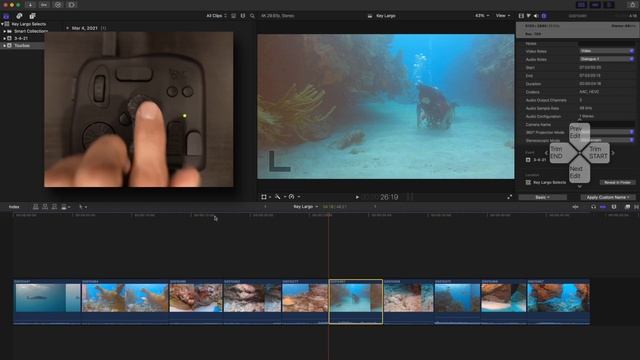This screenshot has height=360, width=640.
Task: Switch to the Video inspector tab
Action: click(521, 16)
